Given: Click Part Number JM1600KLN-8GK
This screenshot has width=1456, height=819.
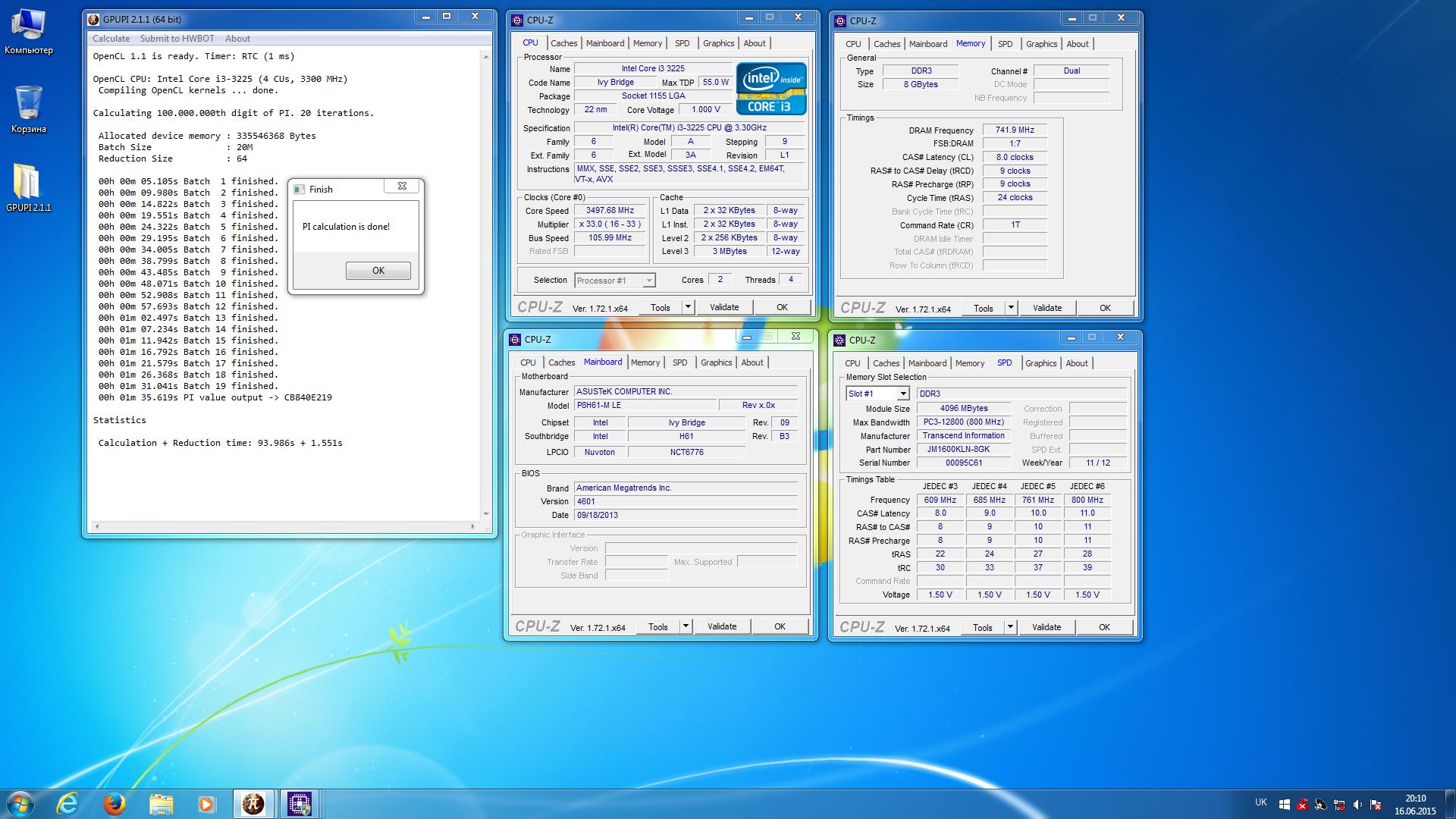Looking at the screenshot, I should point(963,449).
